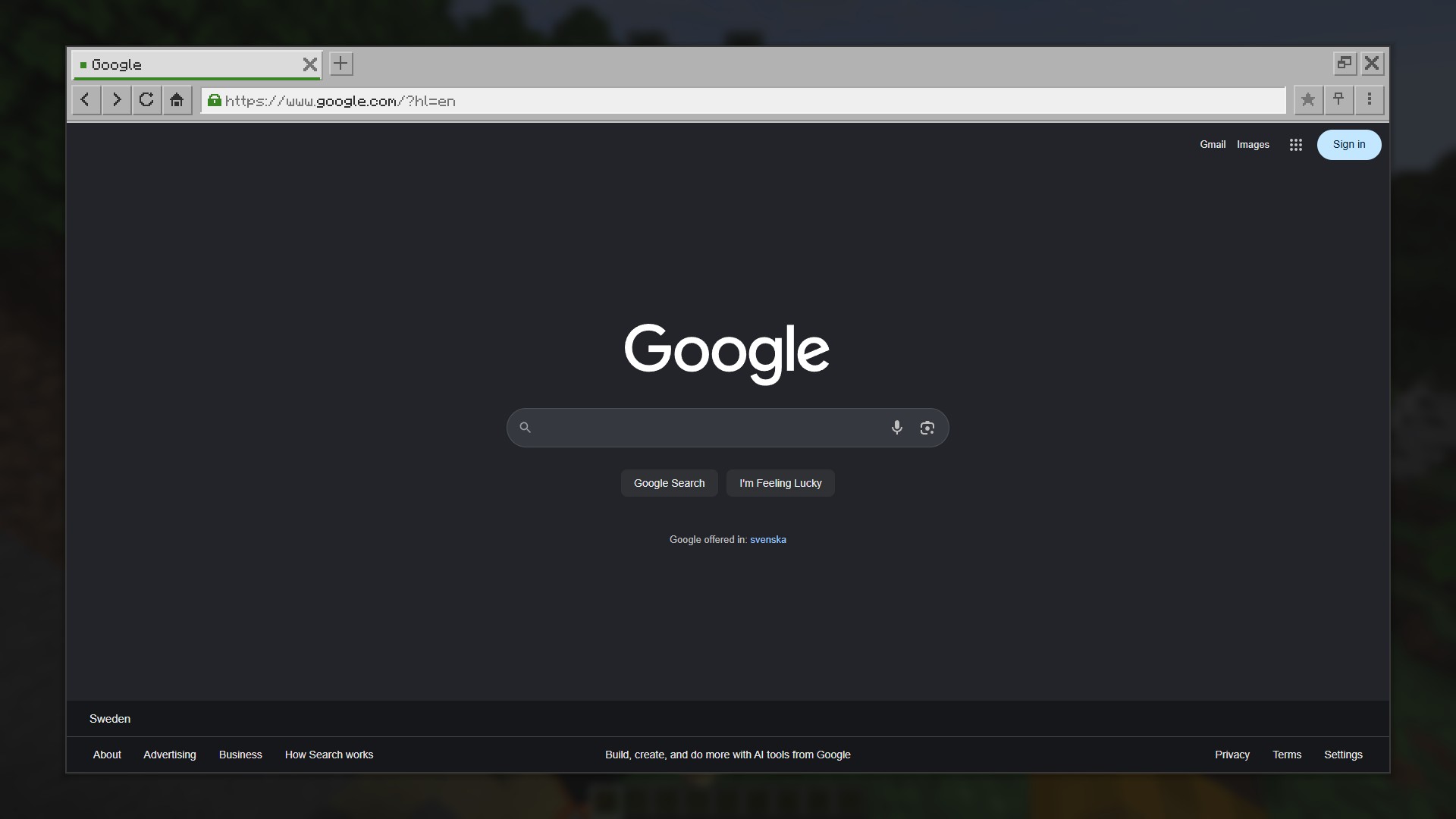
Task: Click the magnifier icon in search box
Action: coord(525,428)
